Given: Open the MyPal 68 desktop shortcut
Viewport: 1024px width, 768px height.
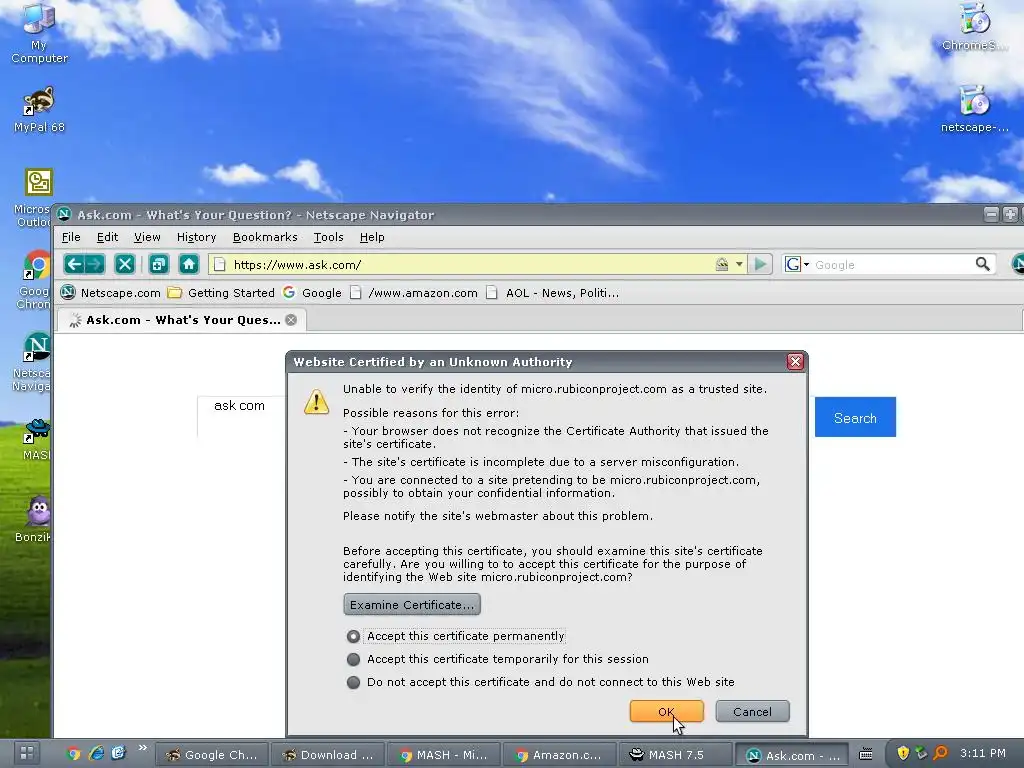Looking at the screenshot, I should (x=39, y=110).
